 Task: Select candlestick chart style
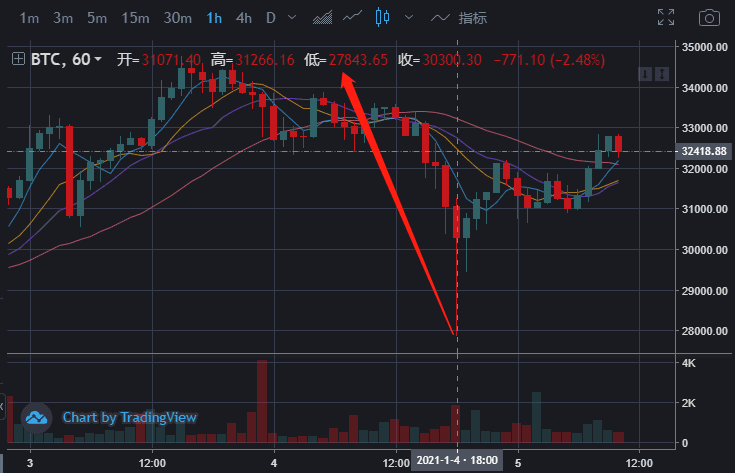click(x=382, y=17)
